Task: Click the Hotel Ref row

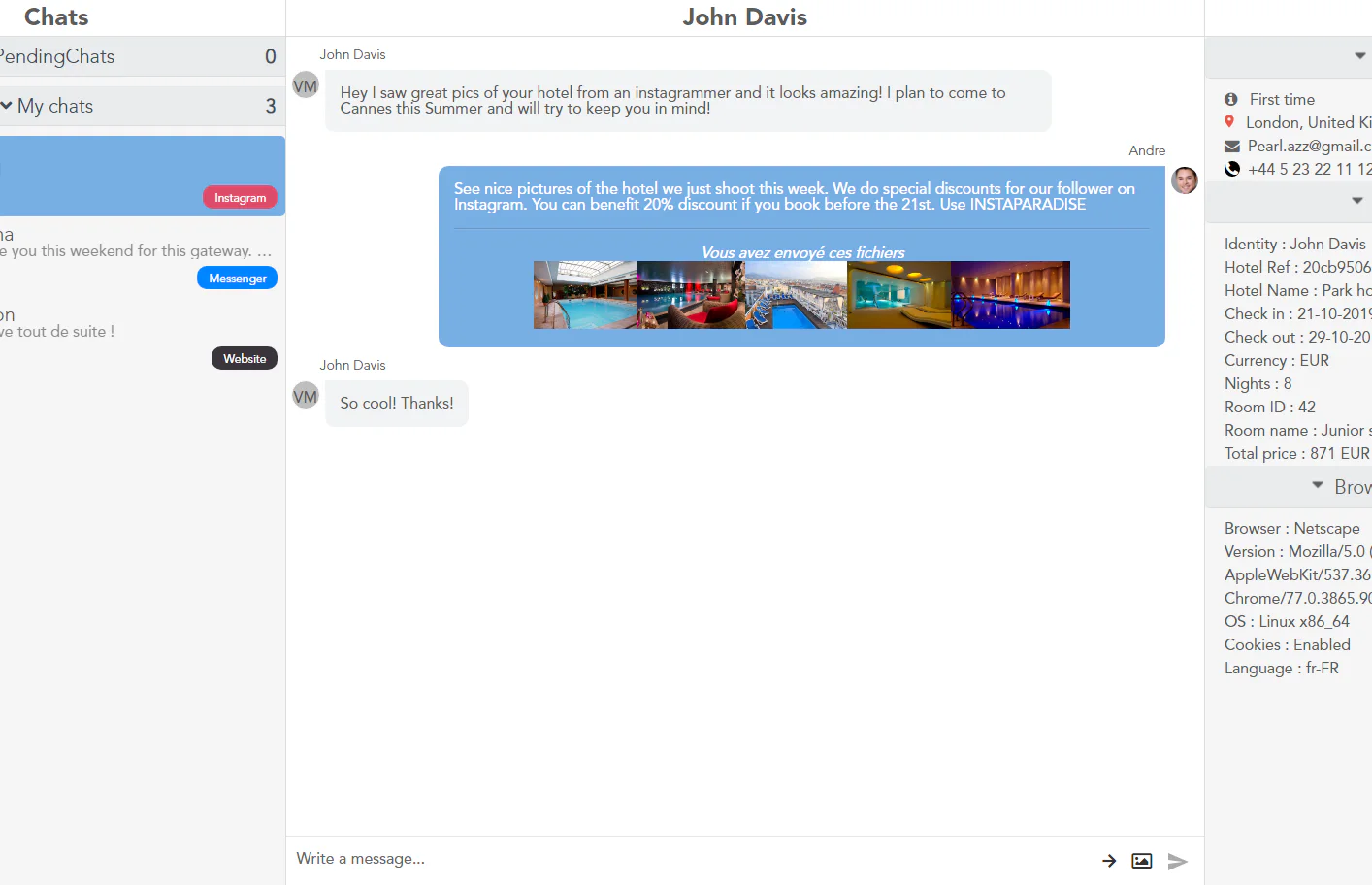Action: 1297,267
